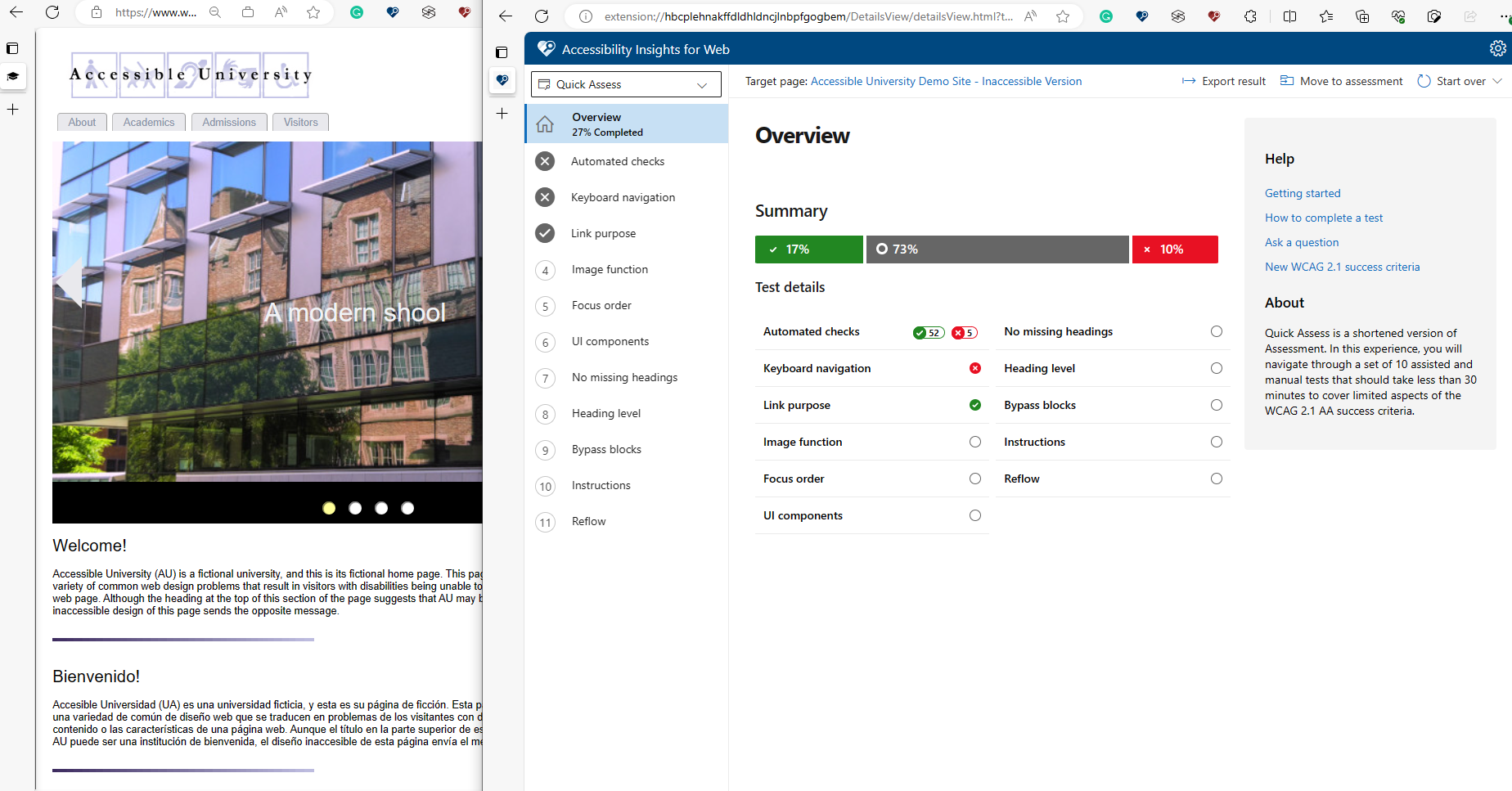Click failed icon beside Keyboard navigation
Image resolution: width=1512 pixels, height=791 pixels.
pos(545,197)
